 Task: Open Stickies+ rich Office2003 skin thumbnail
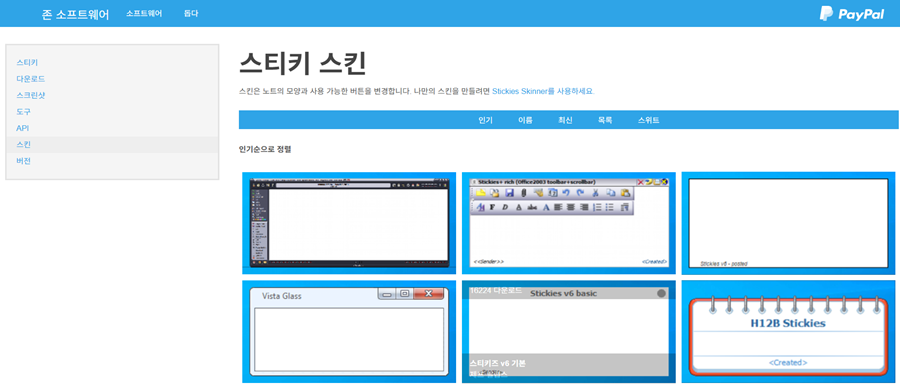pyautogui.click(x=569, y=223)
